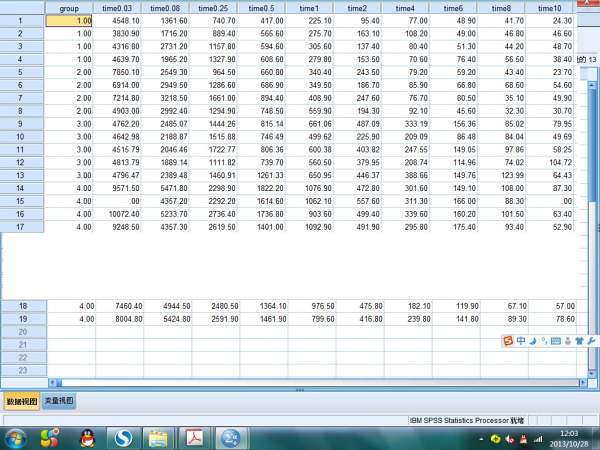Open the network signal tray icon
The width and height of the screenshot is (600, 450).
538,439
